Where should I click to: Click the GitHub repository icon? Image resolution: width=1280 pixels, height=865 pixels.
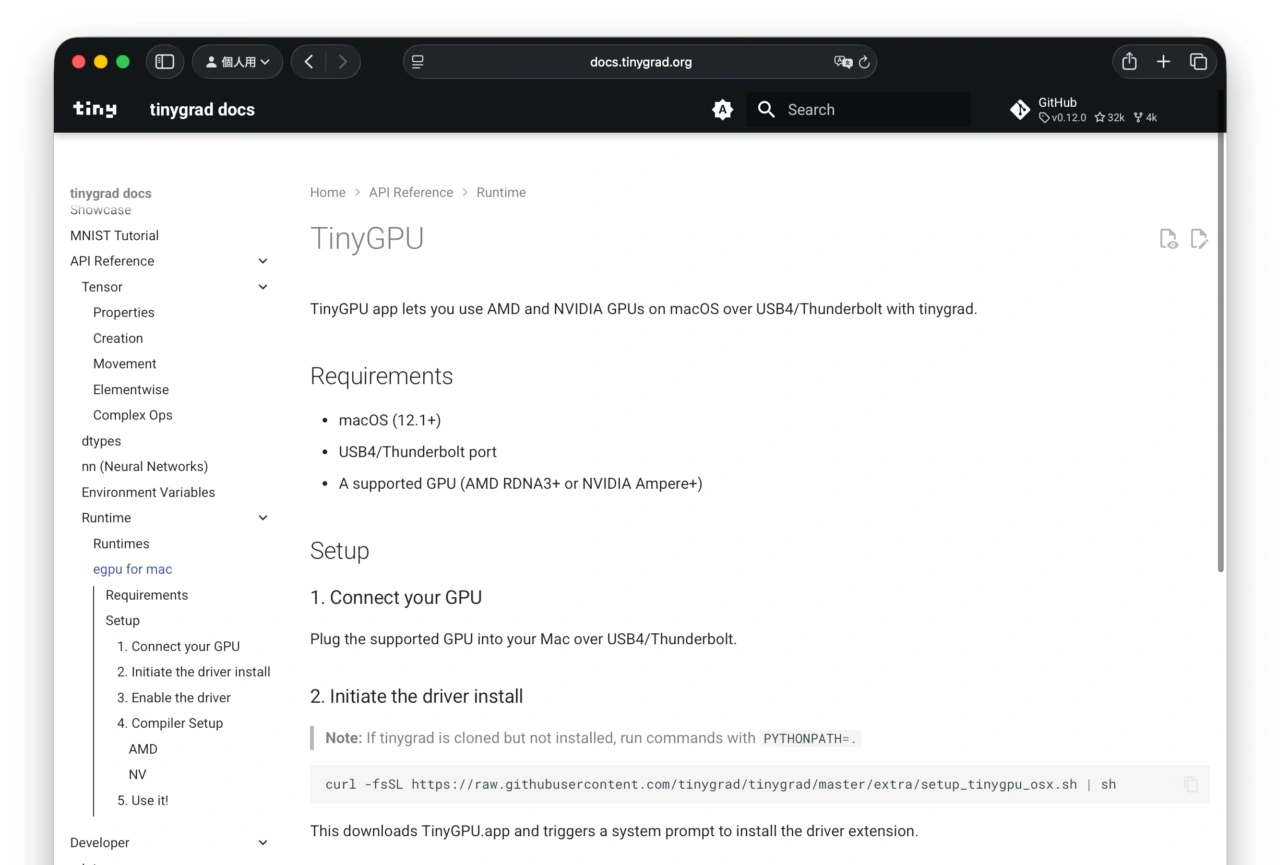(1020, 110)
